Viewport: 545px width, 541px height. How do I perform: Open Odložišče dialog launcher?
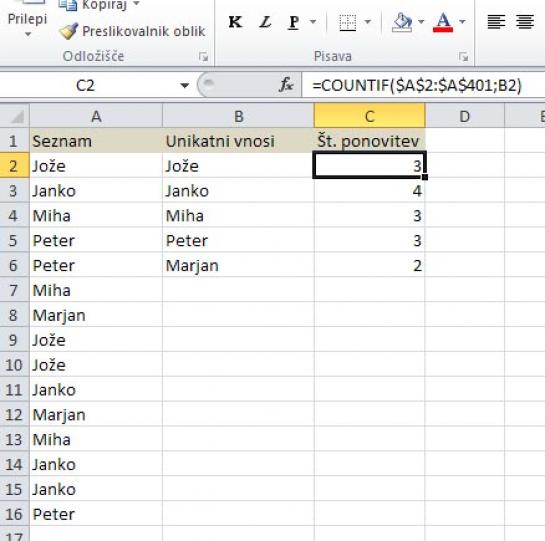[x=204, y=57]
